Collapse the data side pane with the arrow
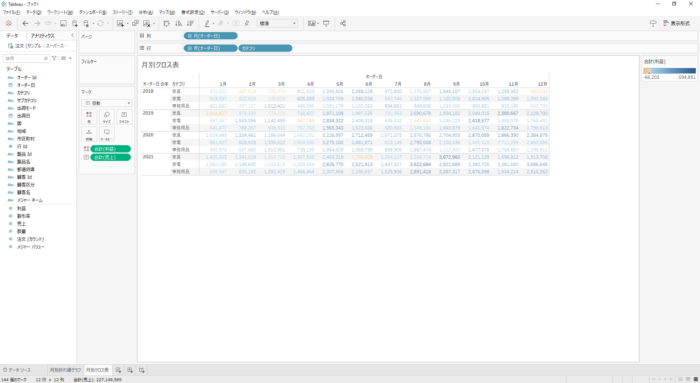700x383 pixels. point(72,35)
